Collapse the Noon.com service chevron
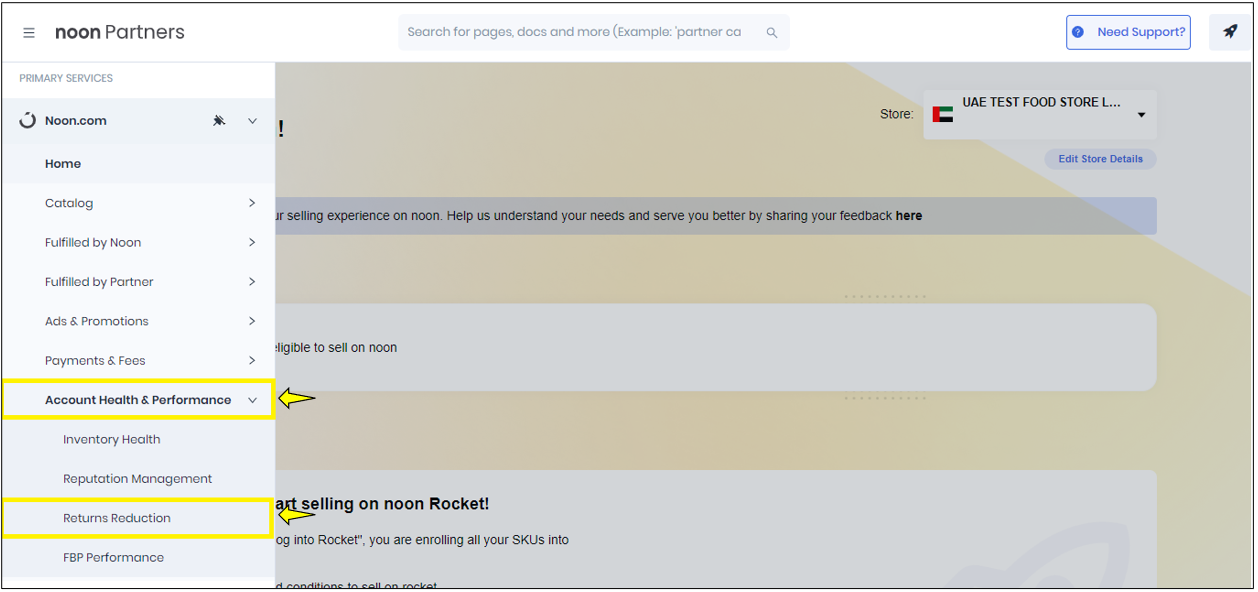Screen dimensions: 1258x592 [252, 121]
